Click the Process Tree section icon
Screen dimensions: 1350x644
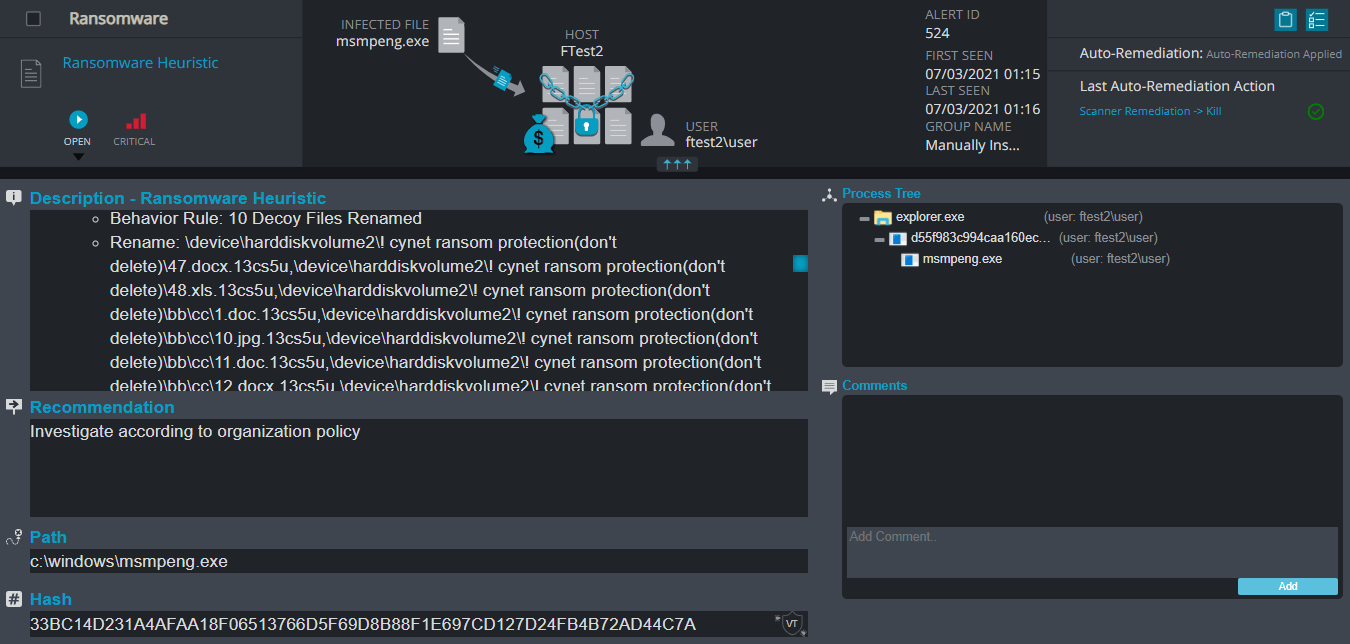click(828, 195)
